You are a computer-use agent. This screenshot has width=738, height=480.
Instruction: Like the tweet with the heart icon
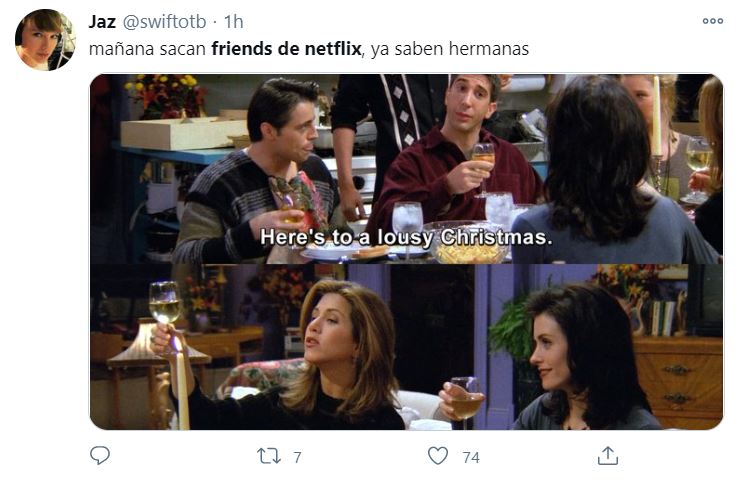tap(438, 456)
